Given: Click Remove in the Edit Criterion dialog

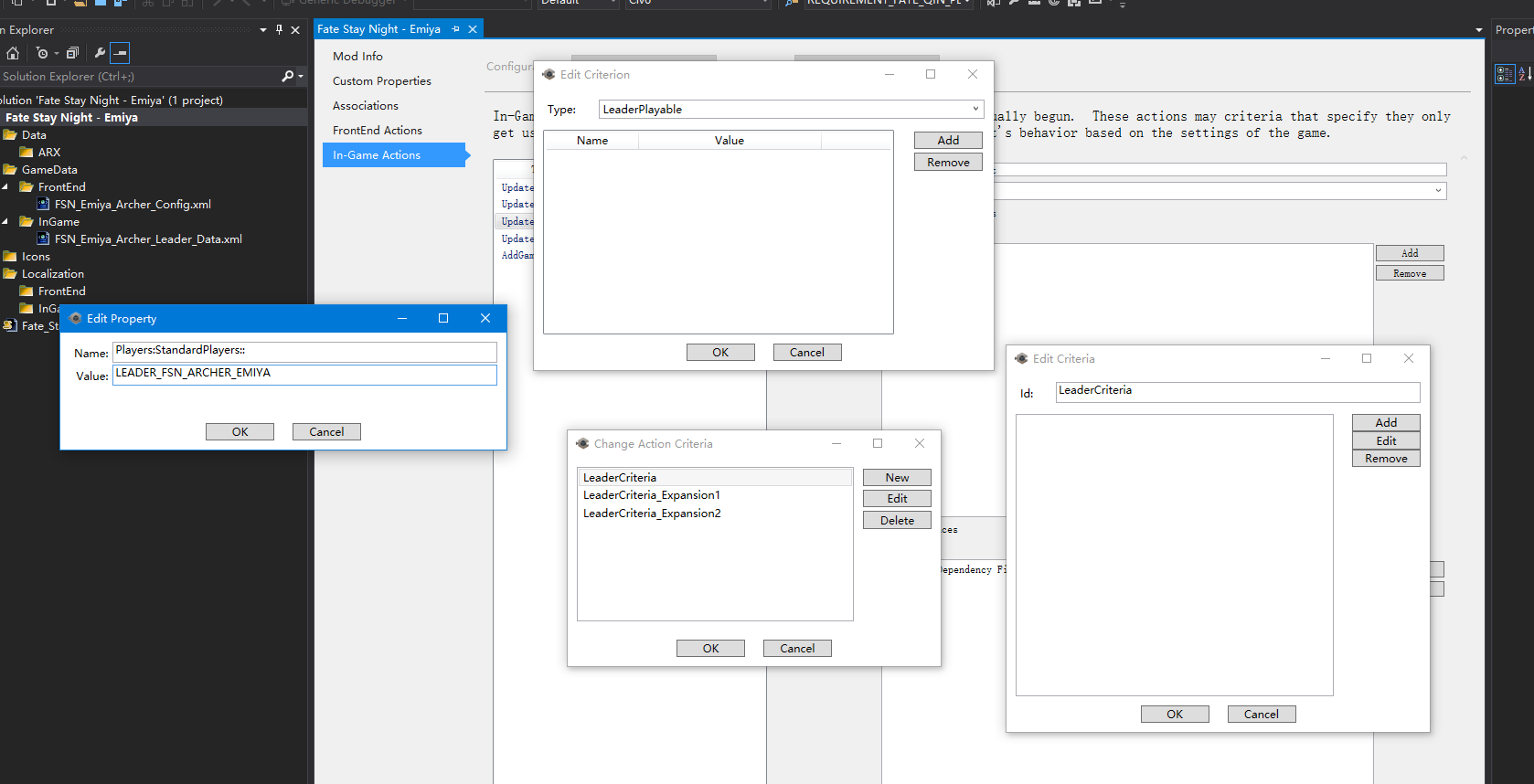Looking at the screenshot, I should pyautogui.click(x=948, y=163).
